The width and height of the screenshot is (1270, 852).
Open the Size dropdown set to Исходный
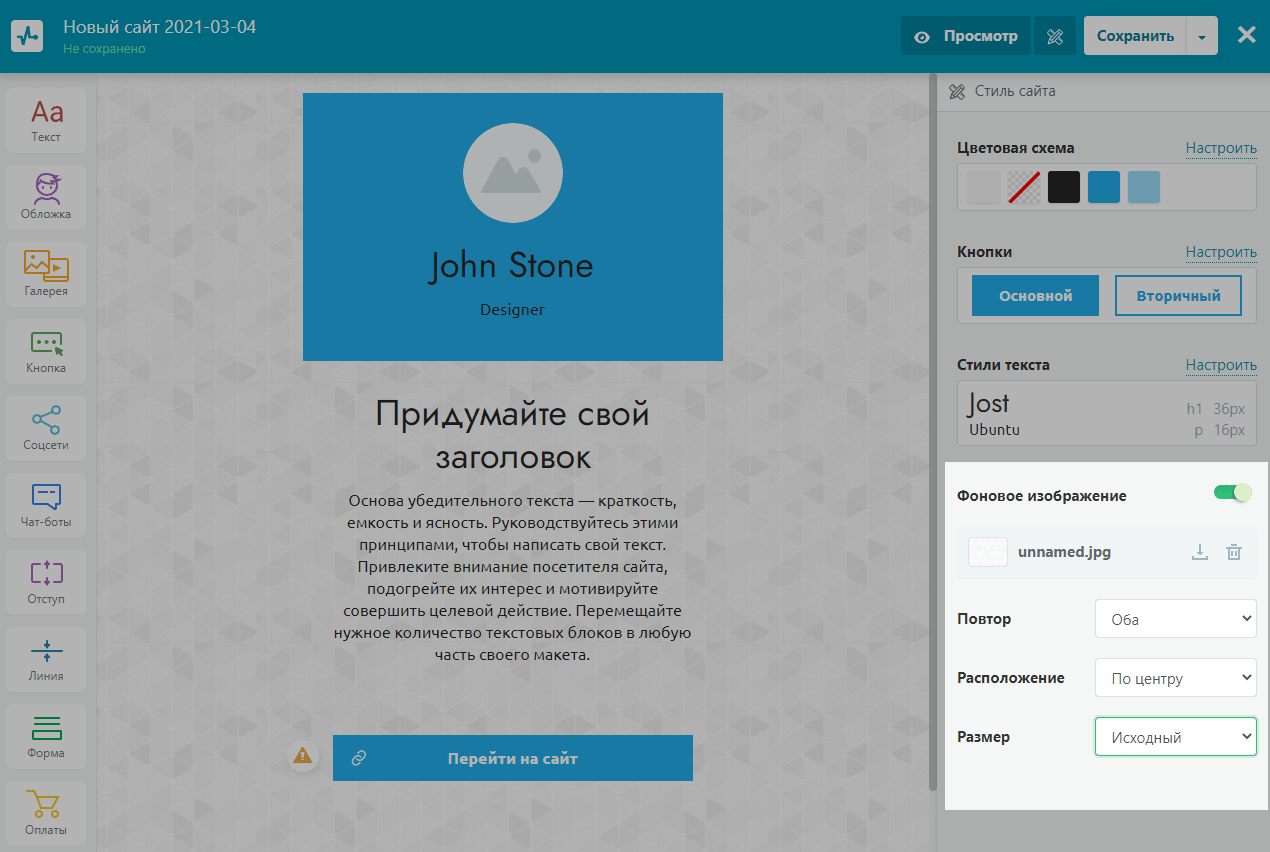pos(1175,737)
